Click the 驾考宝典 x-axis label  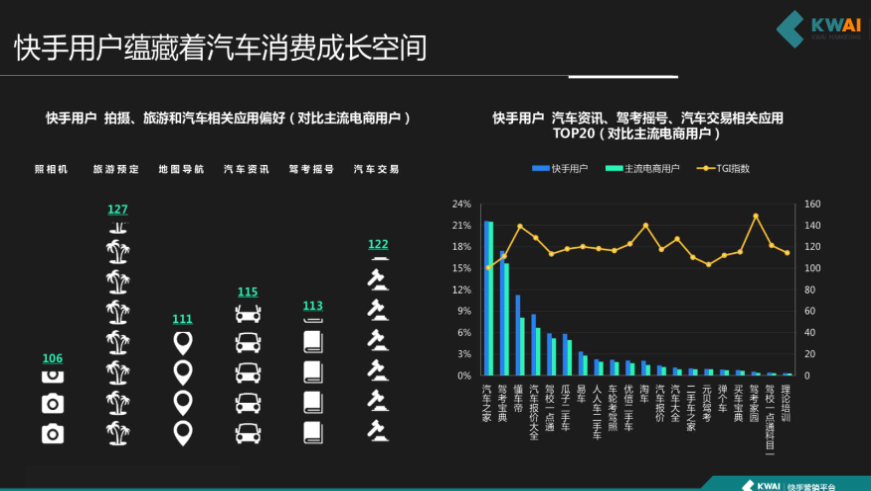point(502,403)
